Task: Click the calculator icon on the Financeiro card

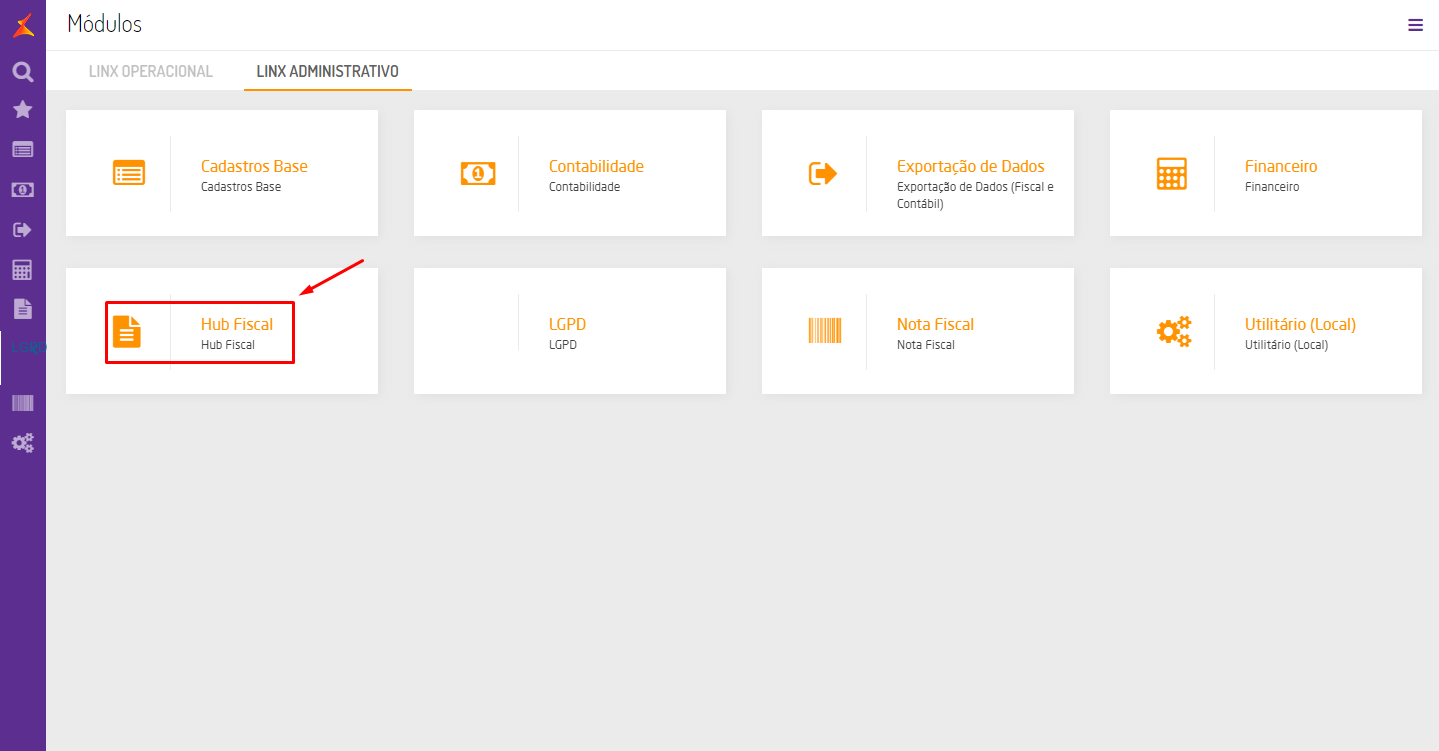Action: point(1171,173)
